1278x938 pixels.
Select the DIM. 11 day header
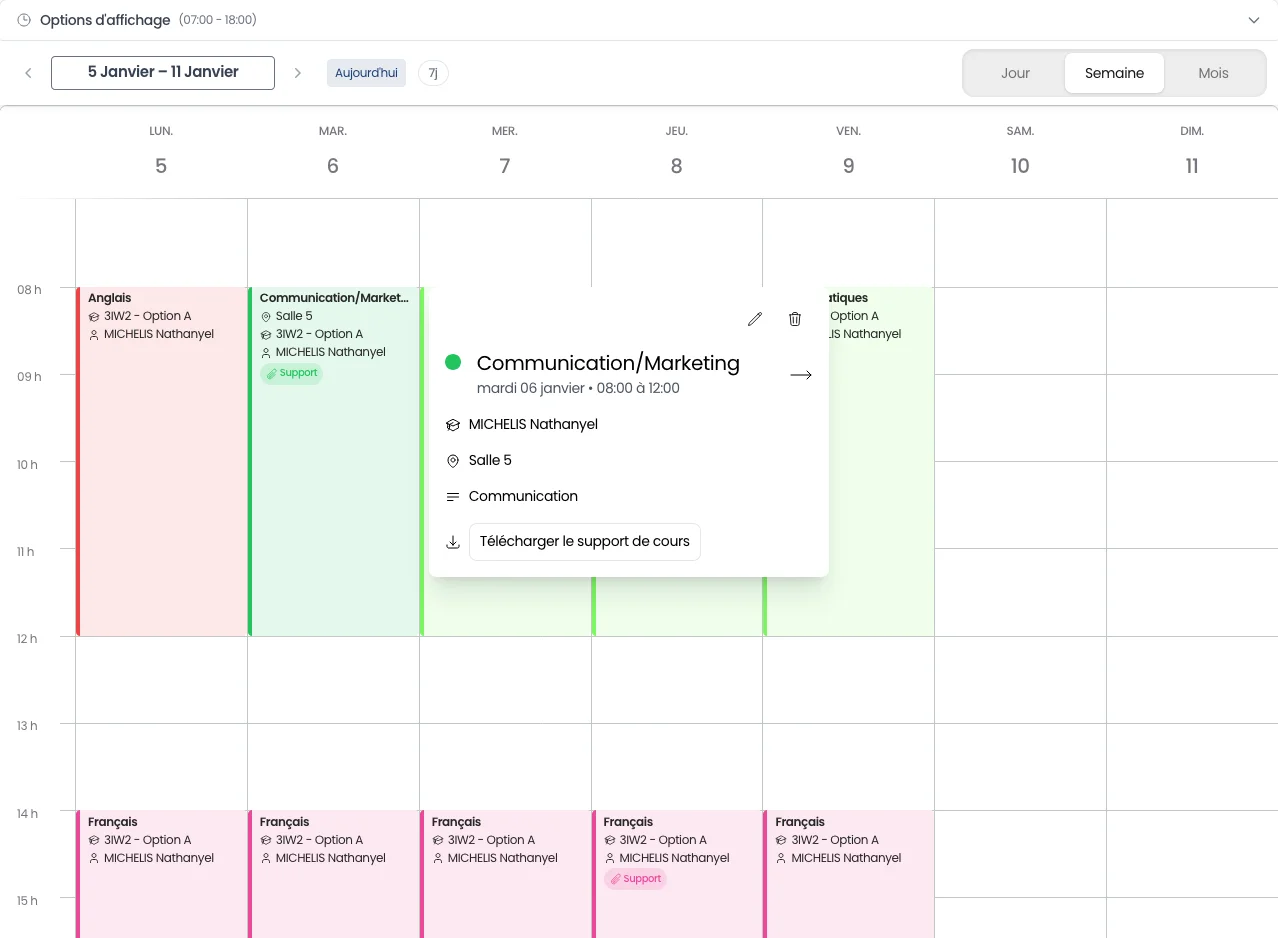1192,152
